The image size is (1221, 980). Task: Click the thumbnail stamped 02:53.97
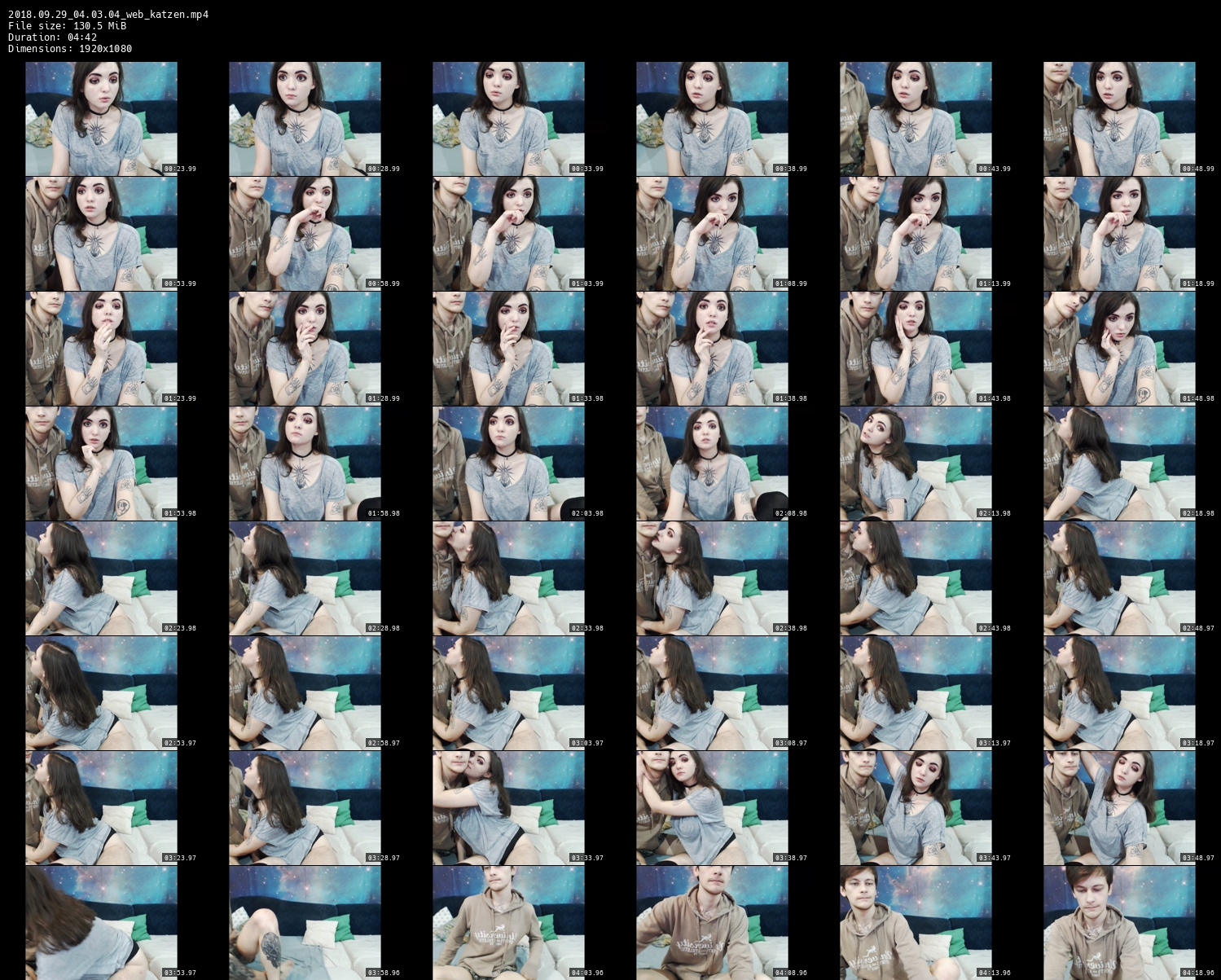tap(102, 693)
